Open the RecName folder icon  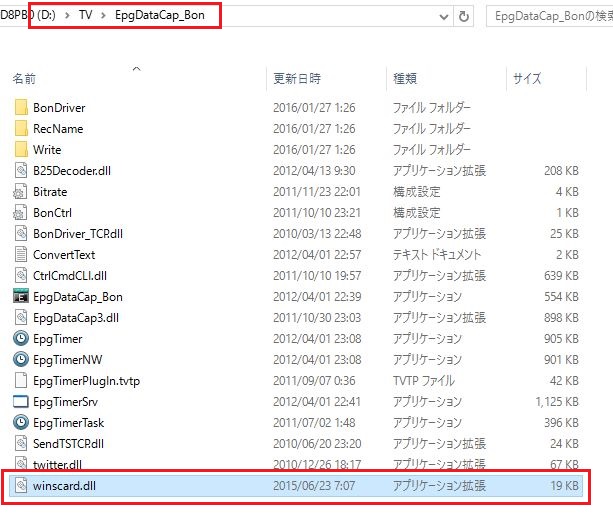click(21, 129)
